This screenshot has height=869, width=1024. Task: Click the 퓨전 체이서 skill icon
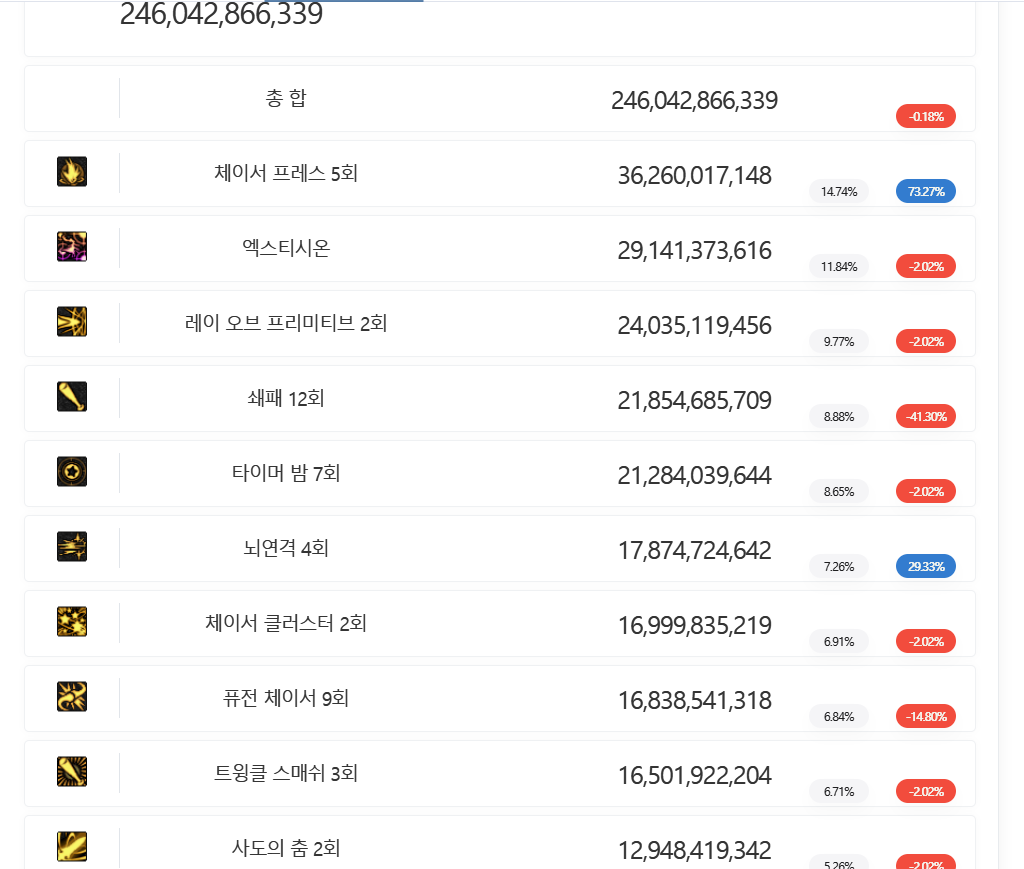72,696
